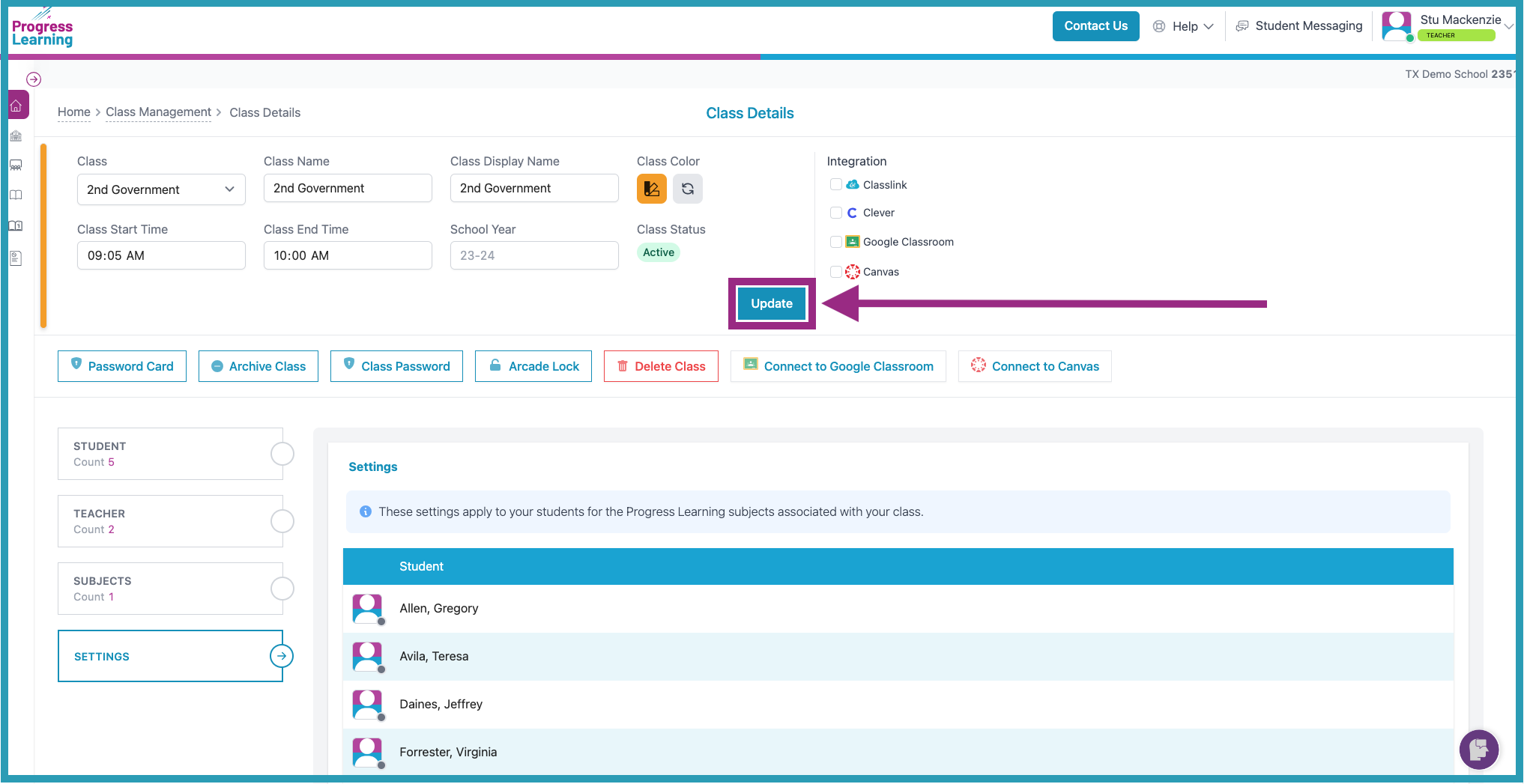This screenshot has height=784, width=1524.
Task: Open the book with info icon in sidebar
Action: tap(16, 225)
